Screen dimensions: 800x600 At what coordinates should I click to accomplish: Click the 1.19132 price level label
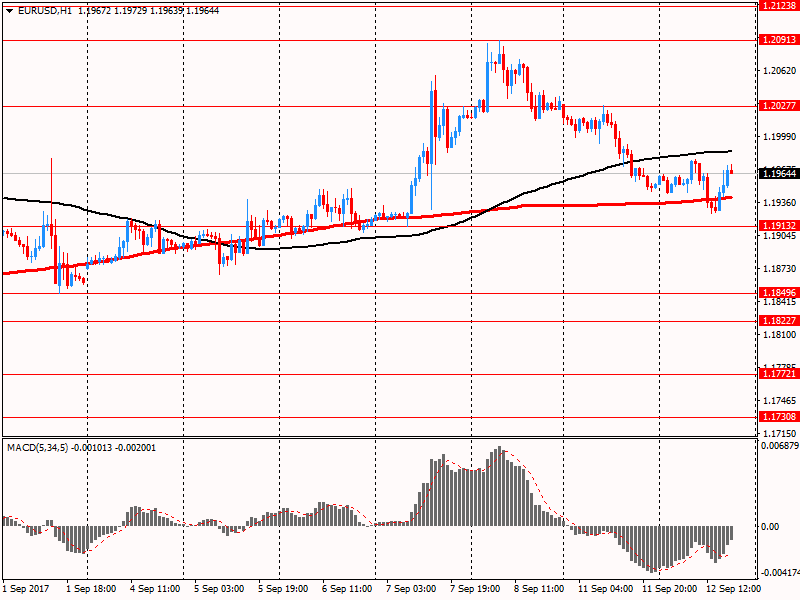(779, 226)
